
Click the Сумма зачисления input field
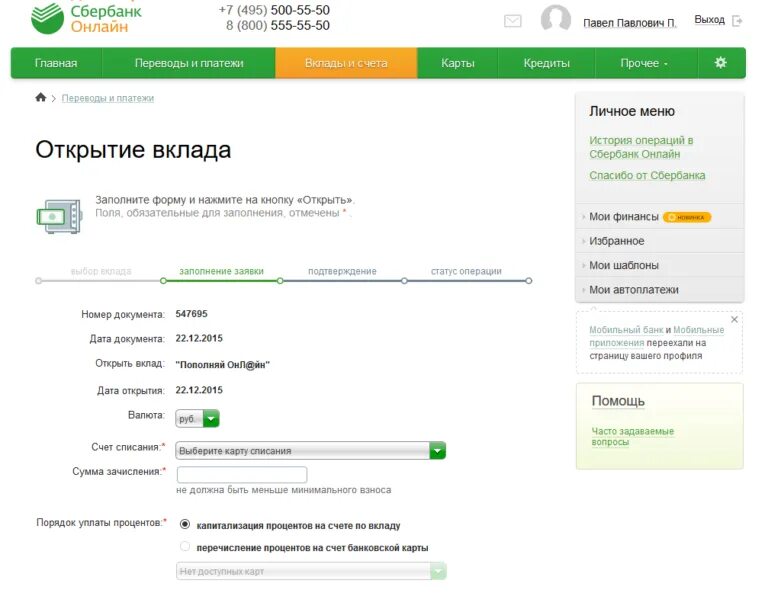[x=242, y=474]
